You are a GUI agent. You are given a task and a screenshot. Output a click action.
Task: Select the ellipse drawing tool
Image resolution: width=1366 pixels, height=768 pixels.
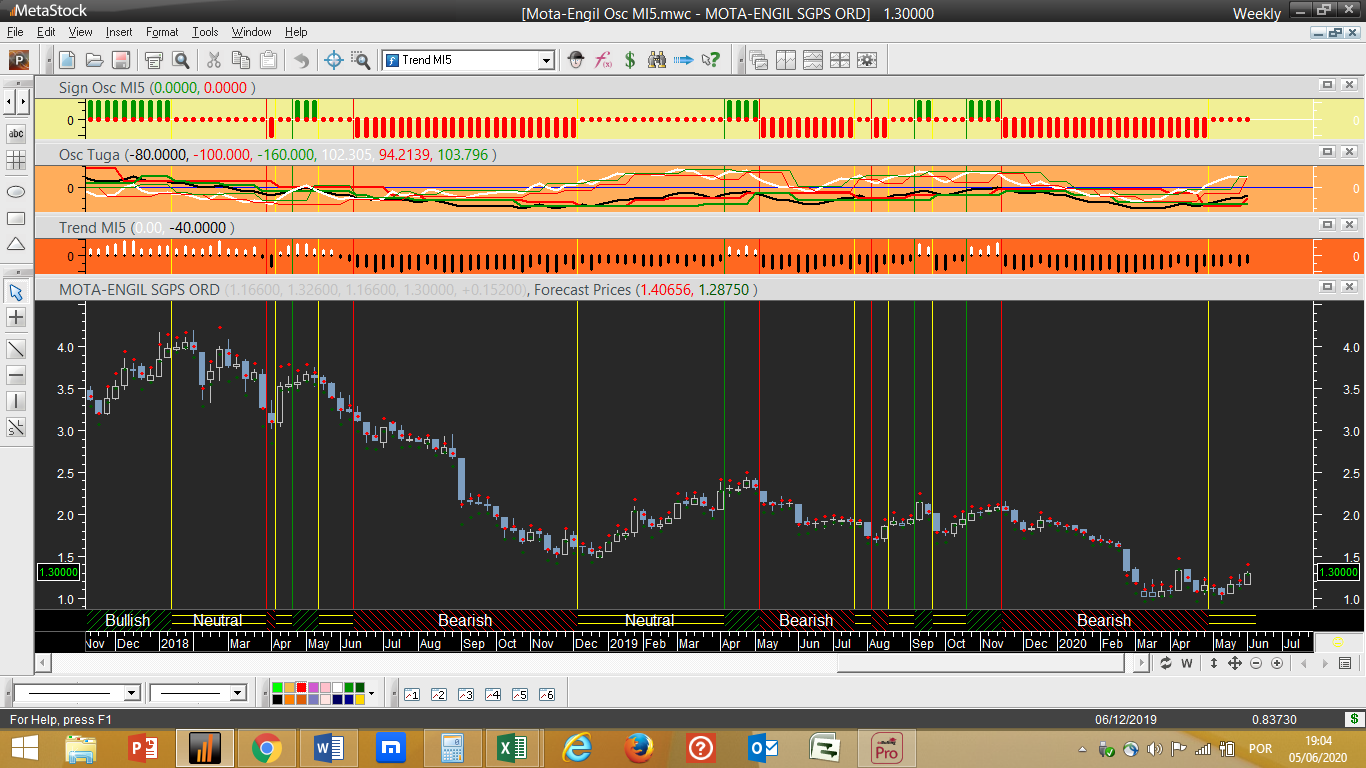tap(16, 190)
